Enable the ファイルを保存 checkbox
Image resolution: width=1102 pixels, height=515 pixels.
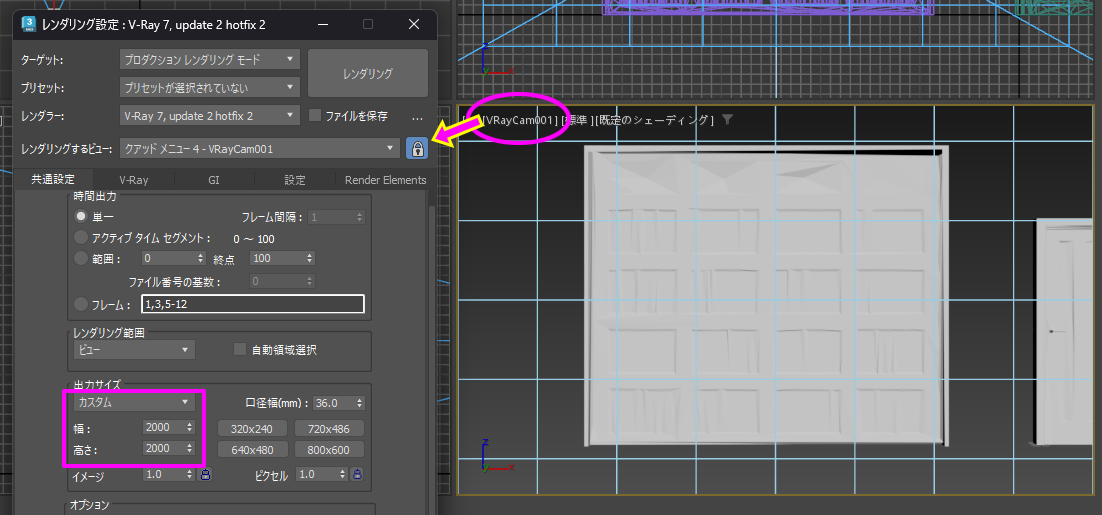tap(315, 116)
